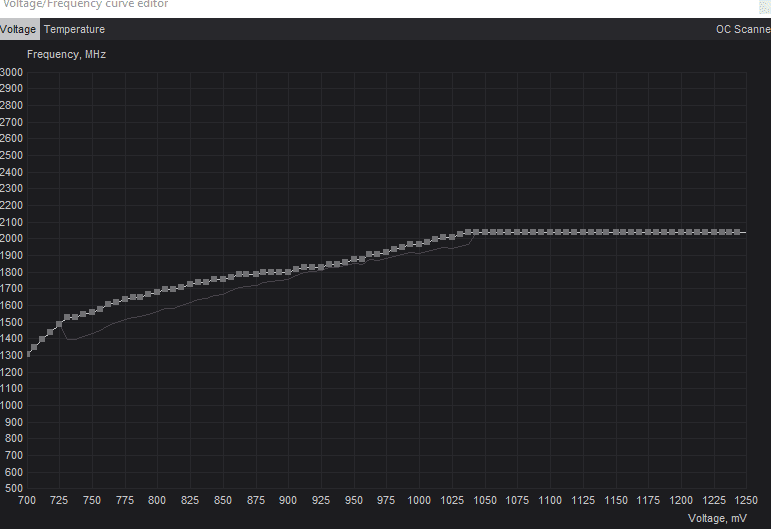
Task: Select the curve point at 1100 mV
Action: click(550, 232)
